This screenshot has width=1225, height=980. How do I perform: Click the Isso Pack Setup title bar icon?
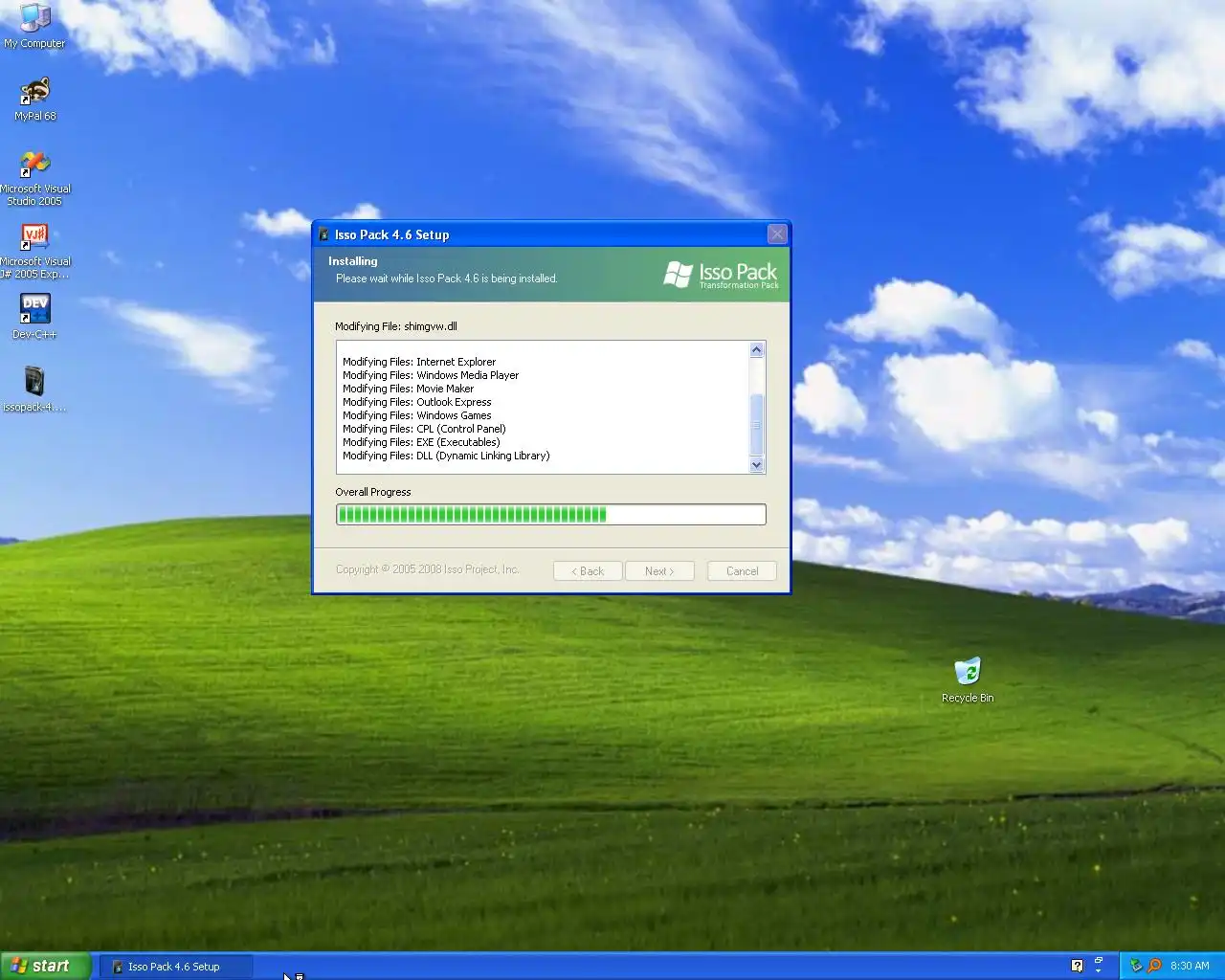(x=324, y=234)
